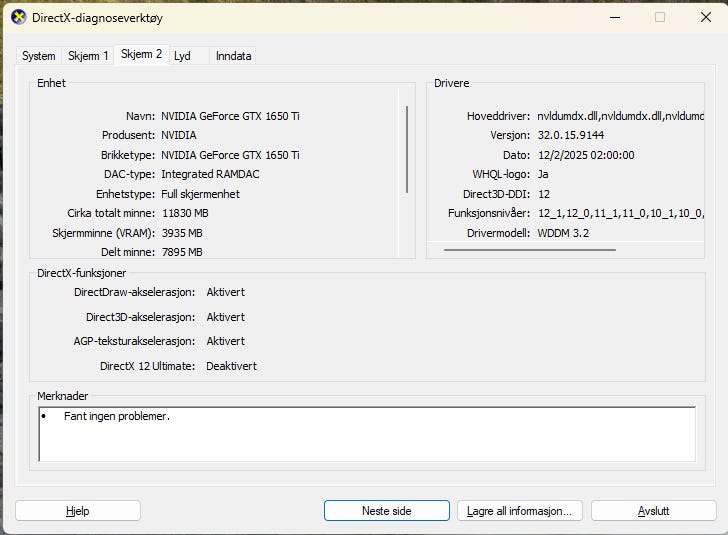728x535 pixels.
Task: Click the Cirka totalt minne label
Action: 111,213
